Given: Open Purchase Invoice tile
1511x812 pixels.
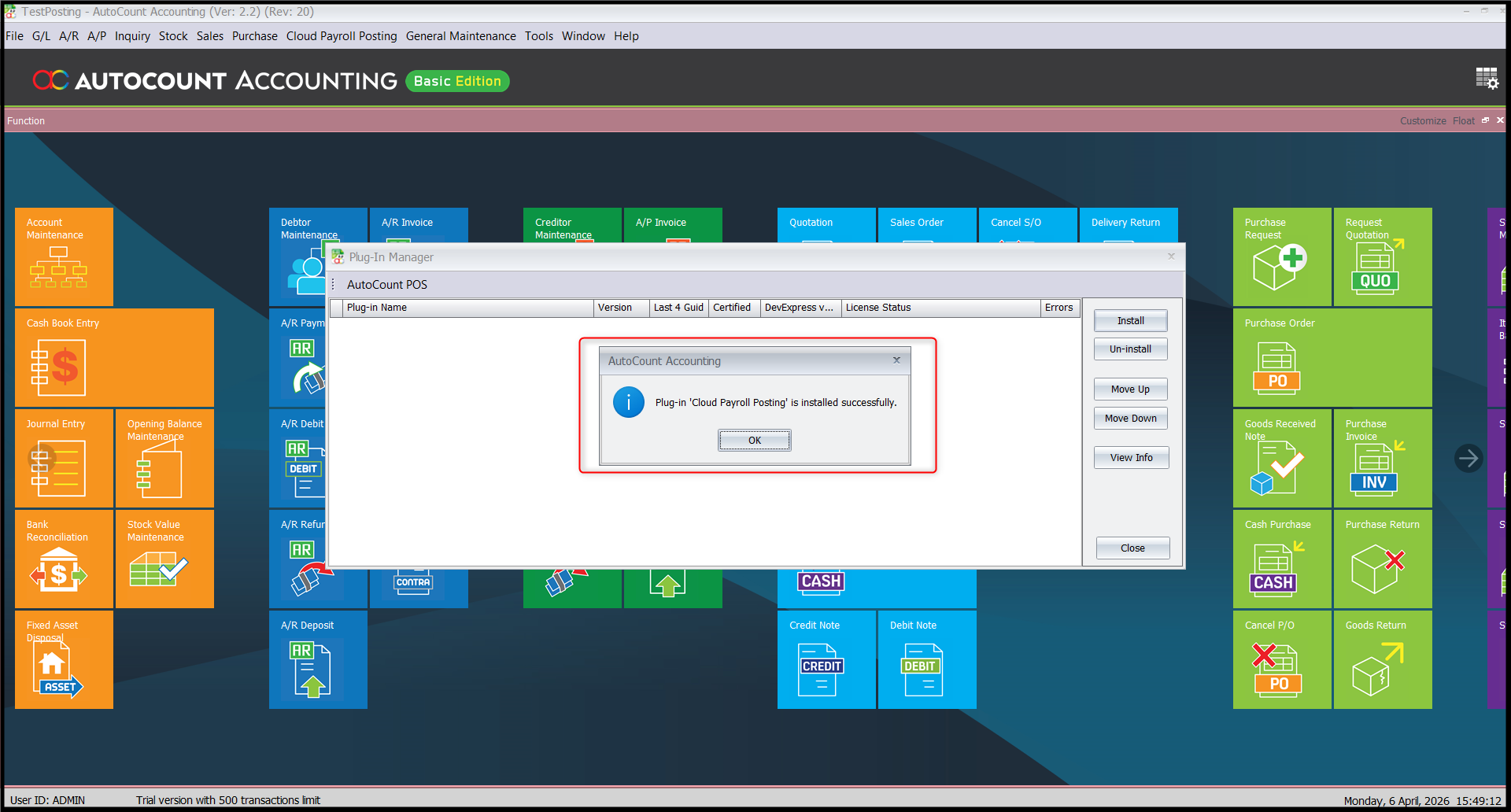Looking at the screenshot, I should (x=1383, y=458).
